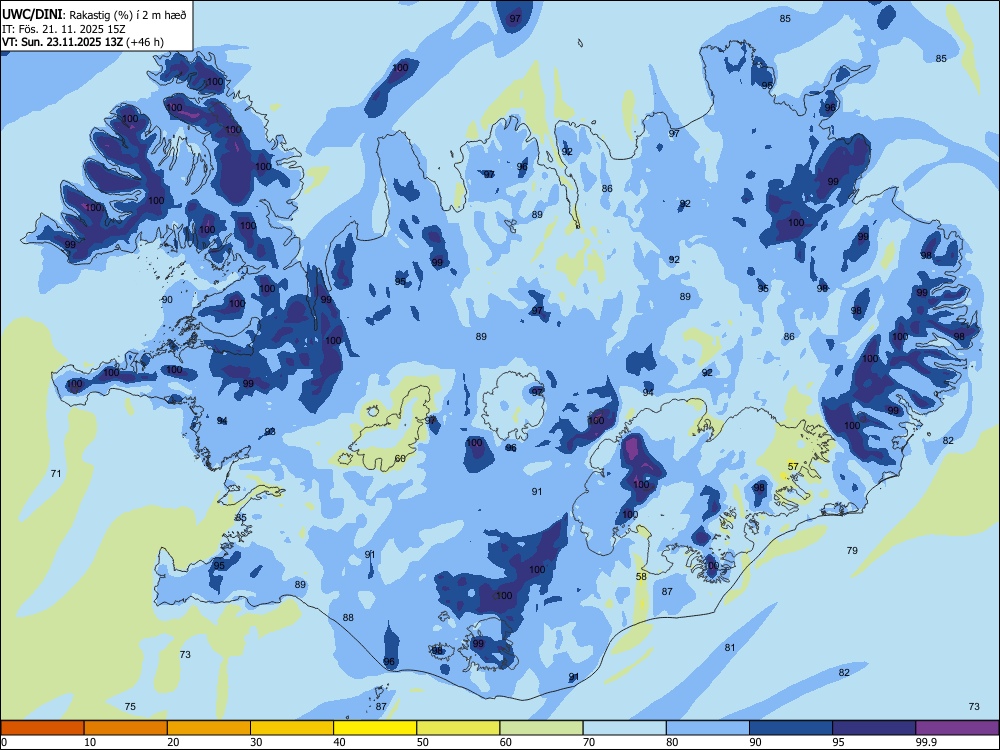This screenshot has height=750, width=1000.
Task: Click the dark orange 0–10 legend swatch
Action: point(43,728)
